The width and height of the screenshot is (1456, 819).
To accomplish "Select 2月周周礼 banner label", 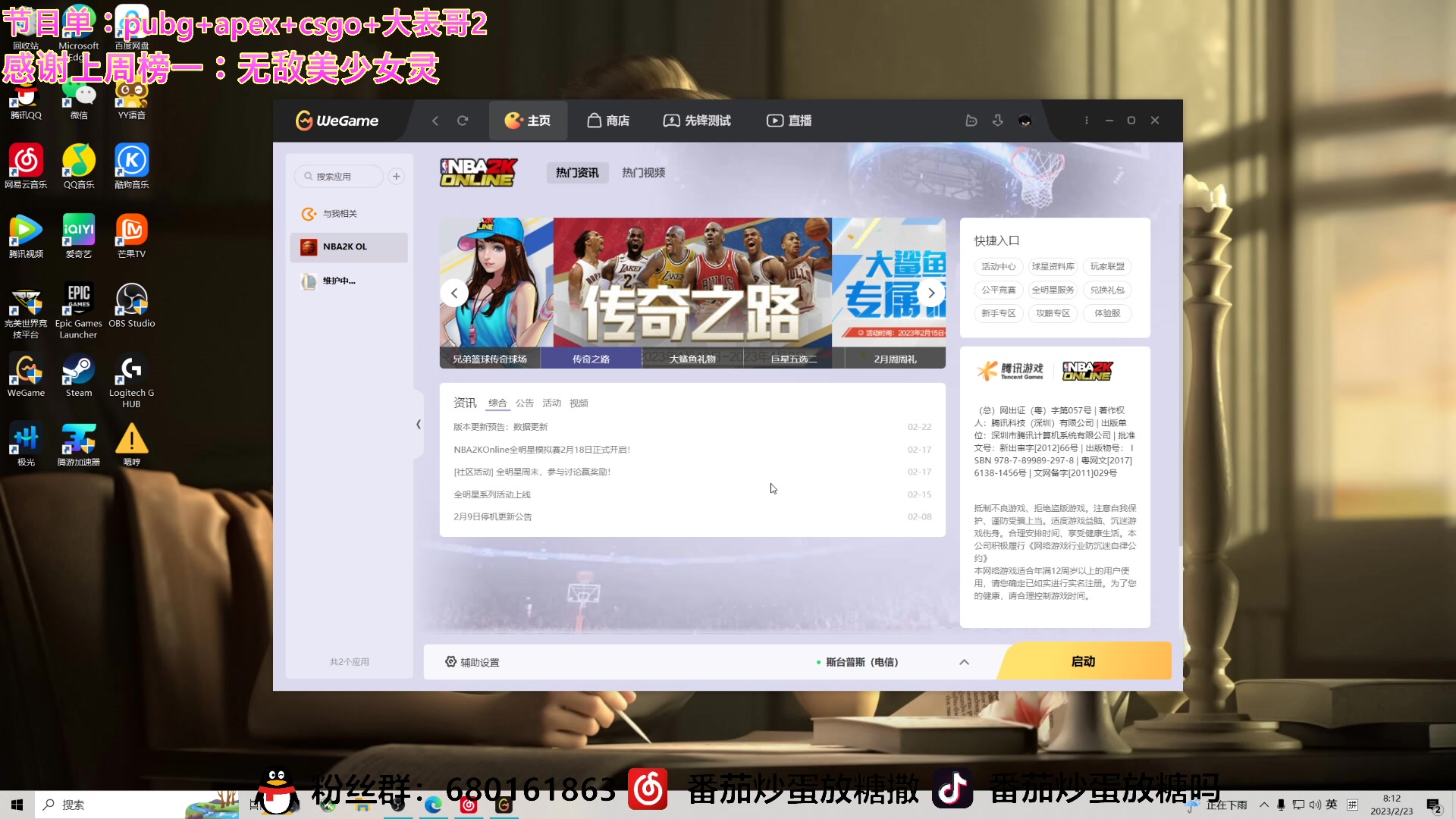I will [x=895, y=359].
